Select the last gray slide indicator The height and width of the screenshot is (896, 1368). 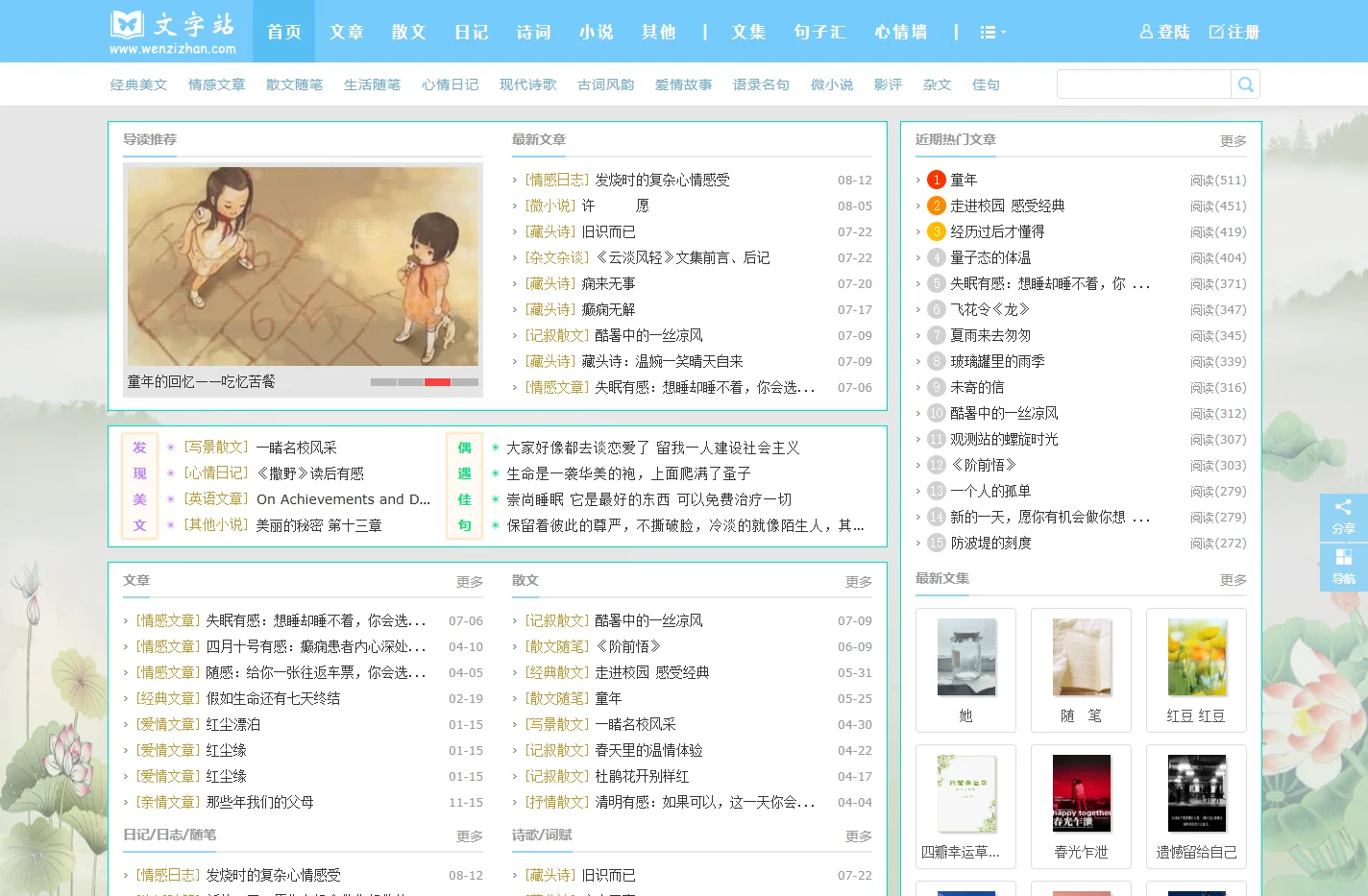tap(465, 382)
